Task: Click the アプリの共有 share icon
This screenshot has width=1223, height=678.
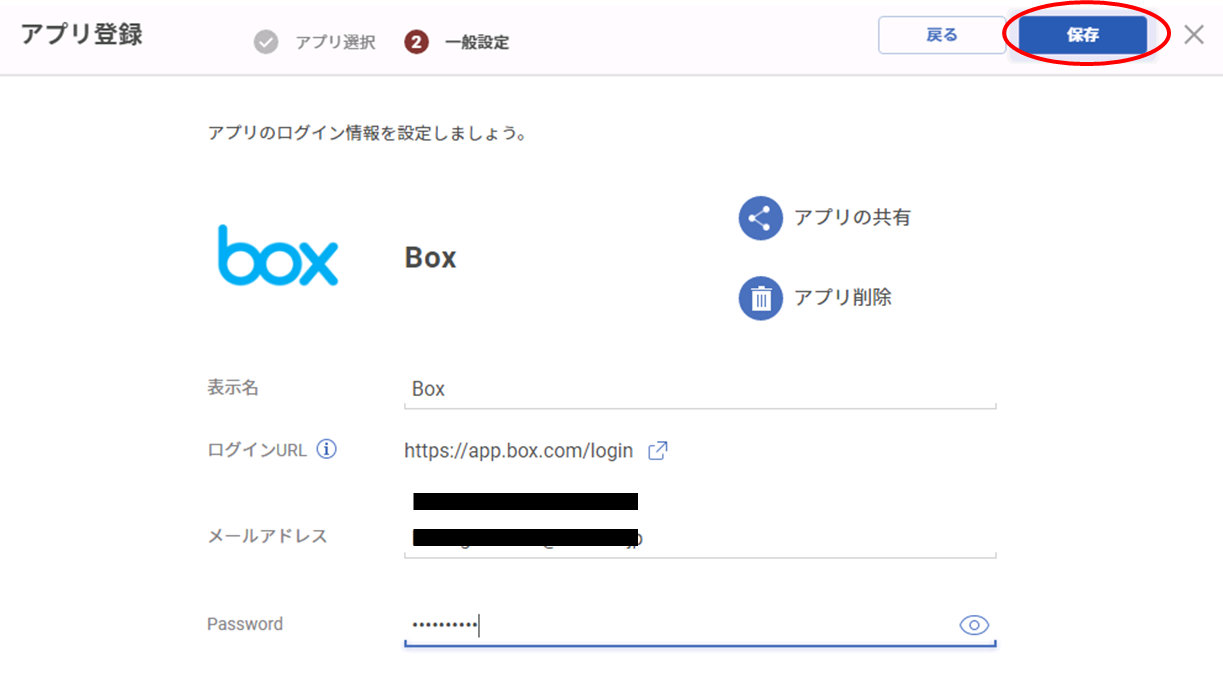Action: pyautogui.click(x=760, y=218)
